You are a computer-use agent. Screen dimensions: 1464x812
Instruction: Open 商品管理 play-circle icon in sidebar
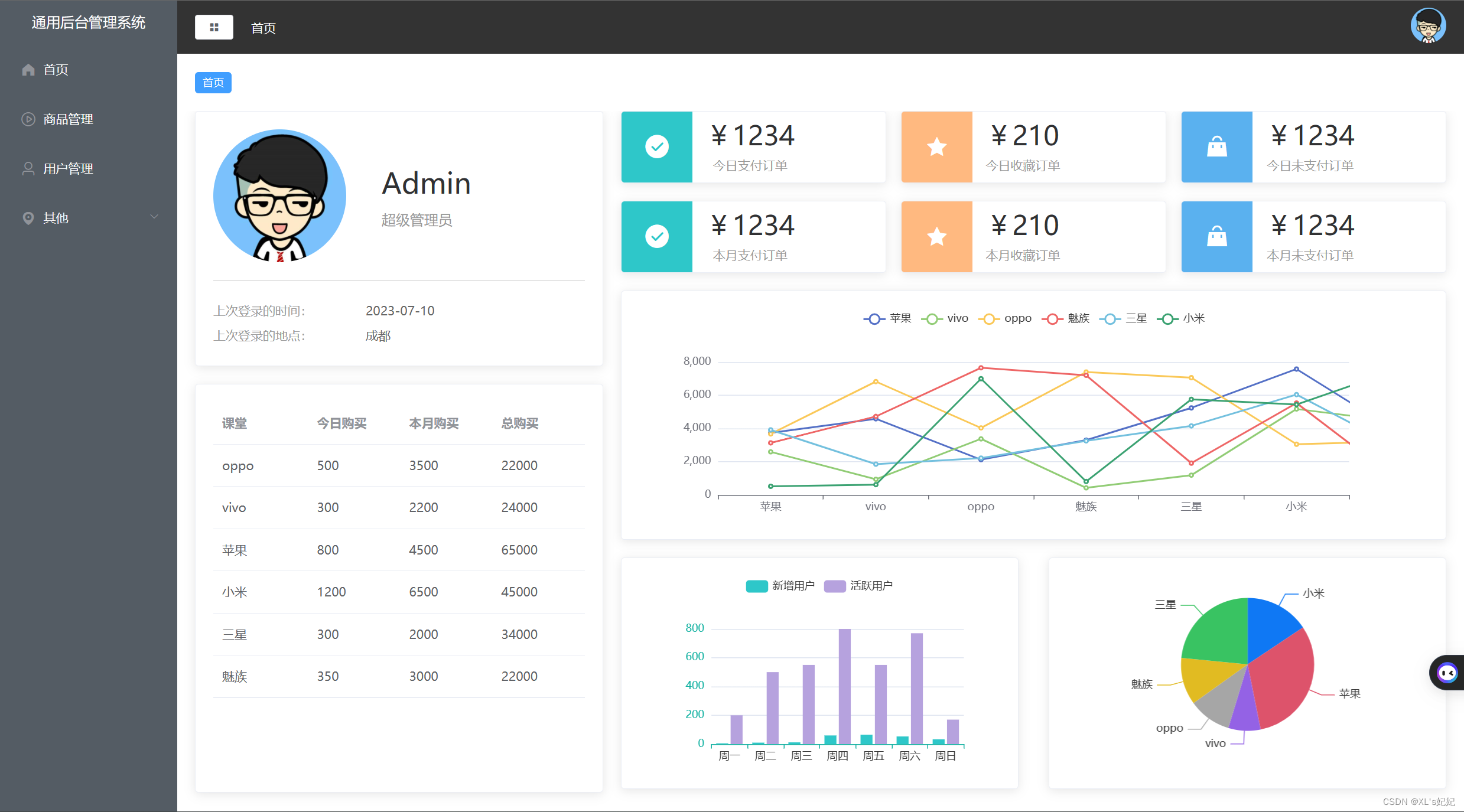[28, 119]
